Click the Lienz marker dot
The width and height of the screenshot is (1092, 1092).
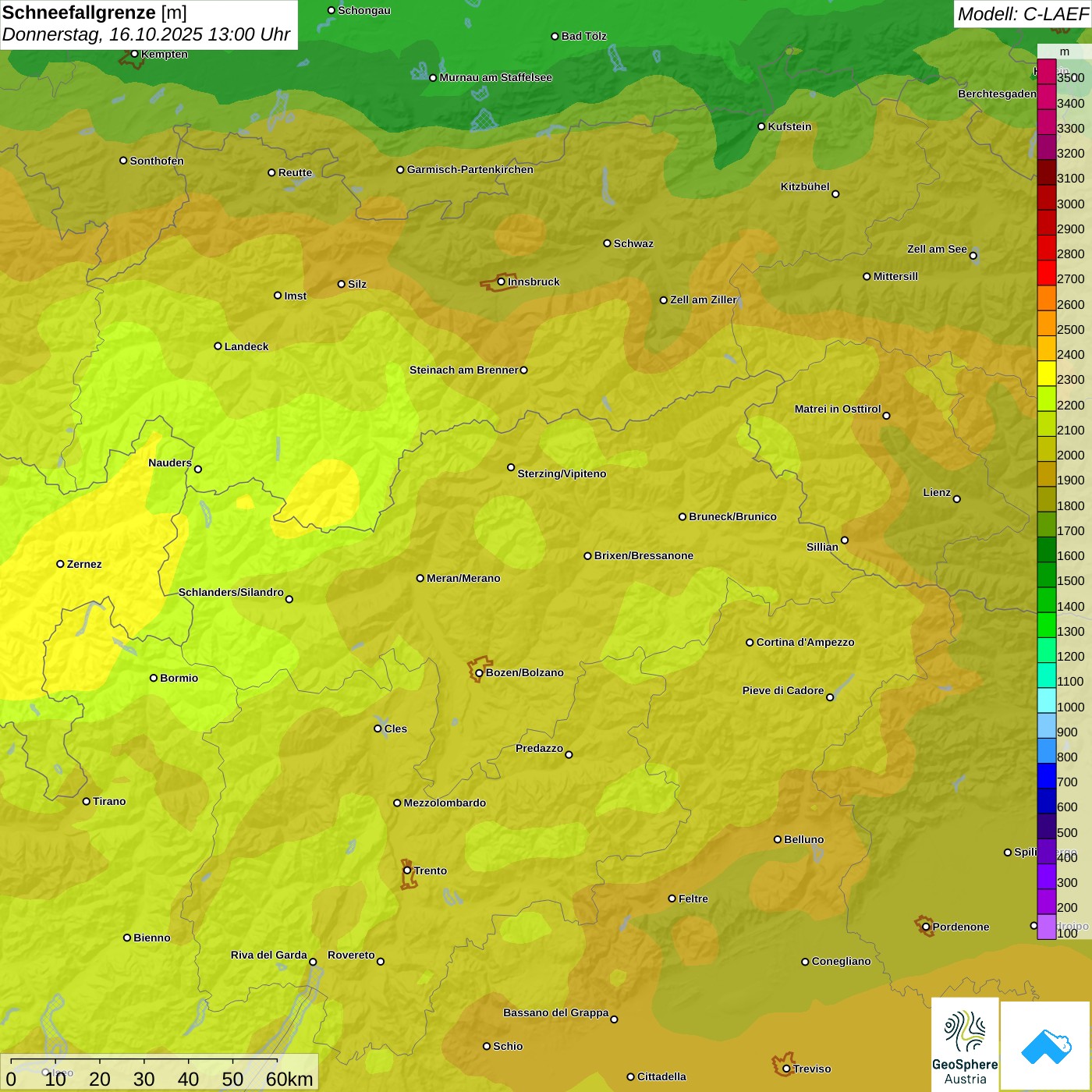click(957, 498)
